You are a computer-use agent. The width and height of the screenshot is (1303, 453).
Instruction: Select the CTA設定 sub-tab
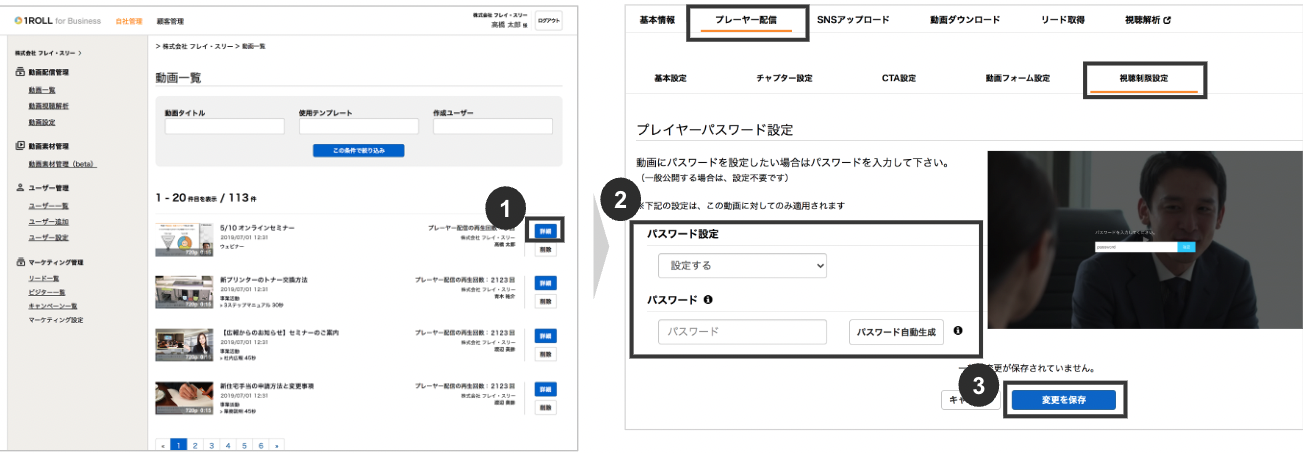(898, 78)
